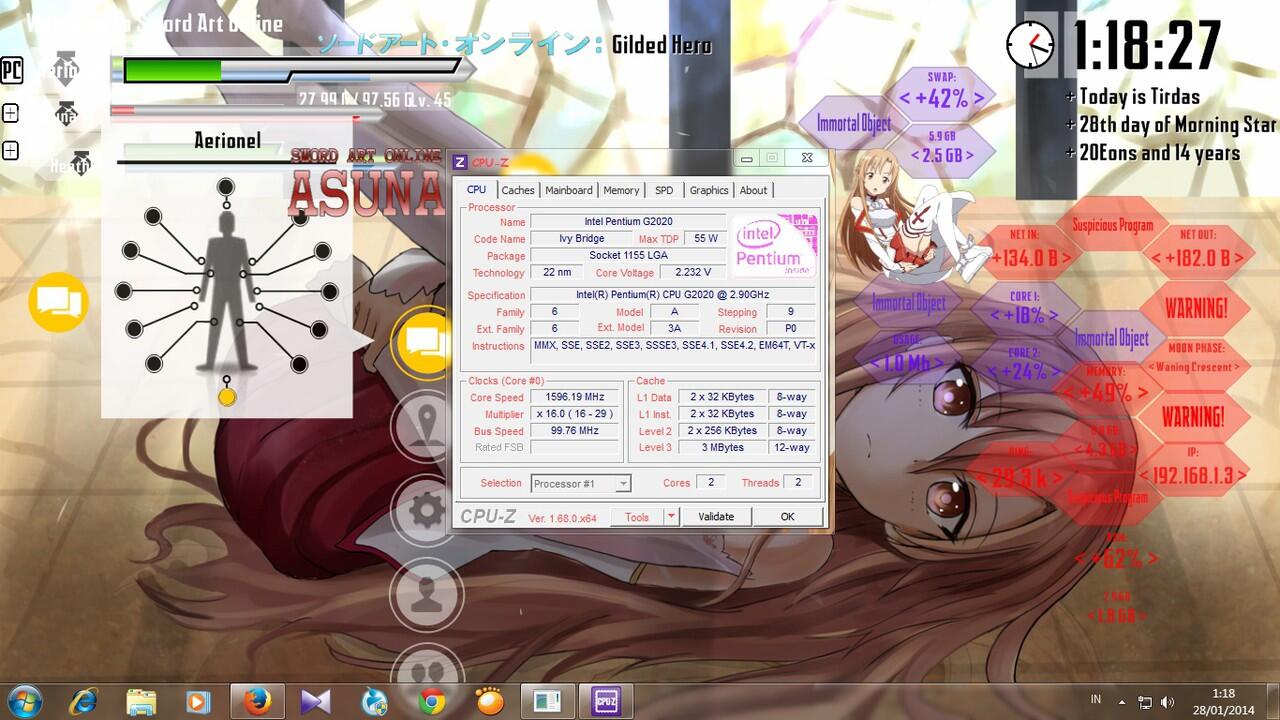Image resolution: width=1280 pixels, height=720 pixels.
Task: Open the About tab
Action: 754,190
